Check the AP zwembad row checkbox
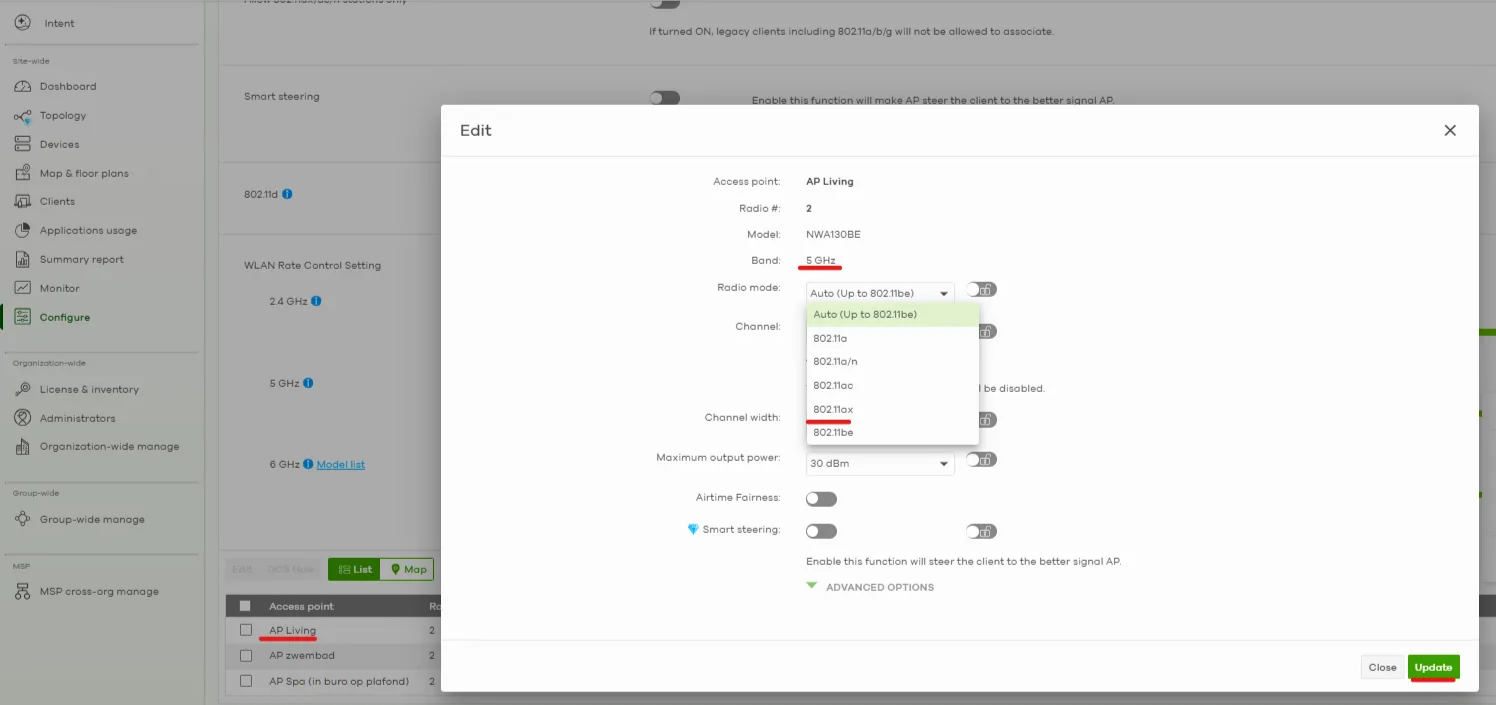The height and width of the screenshot is (705, 1496). pyautogui.click(x=246, y=656)
